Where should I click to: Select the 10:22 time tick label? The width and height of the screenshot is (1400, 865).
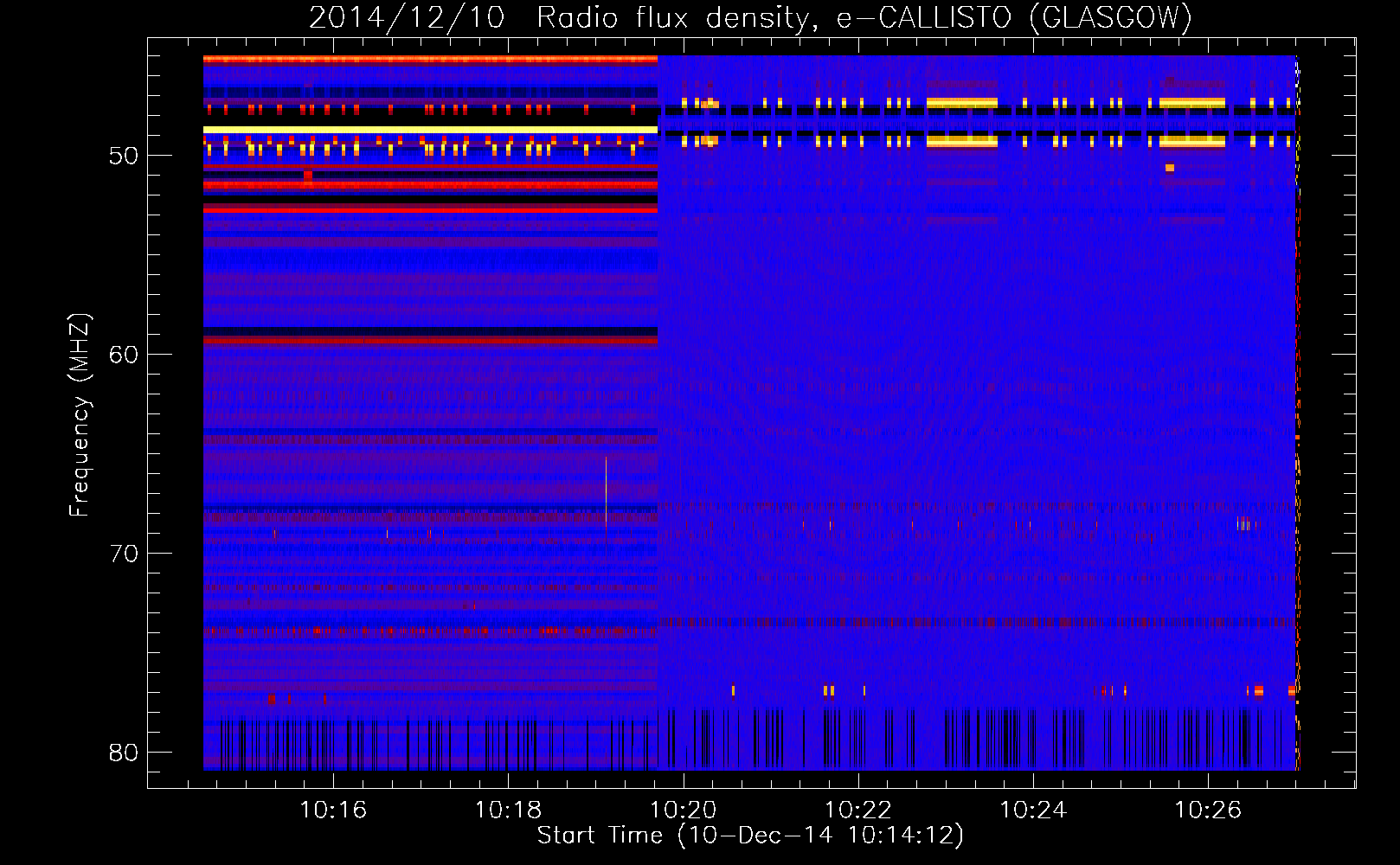(x=858, y=811)
